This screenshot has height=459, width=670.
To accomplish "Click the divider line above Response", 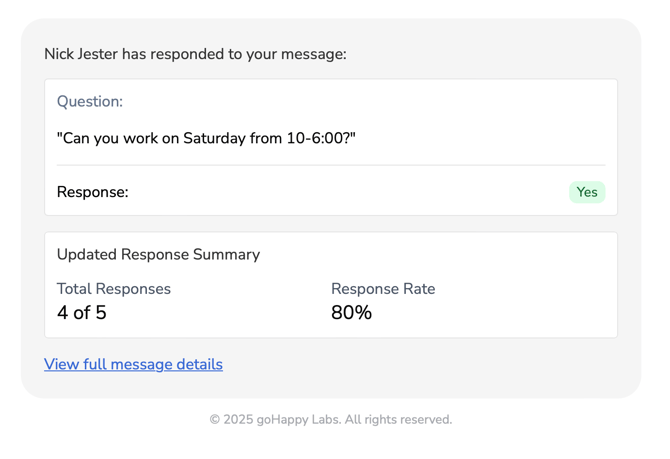I will [x=330, y=165].
